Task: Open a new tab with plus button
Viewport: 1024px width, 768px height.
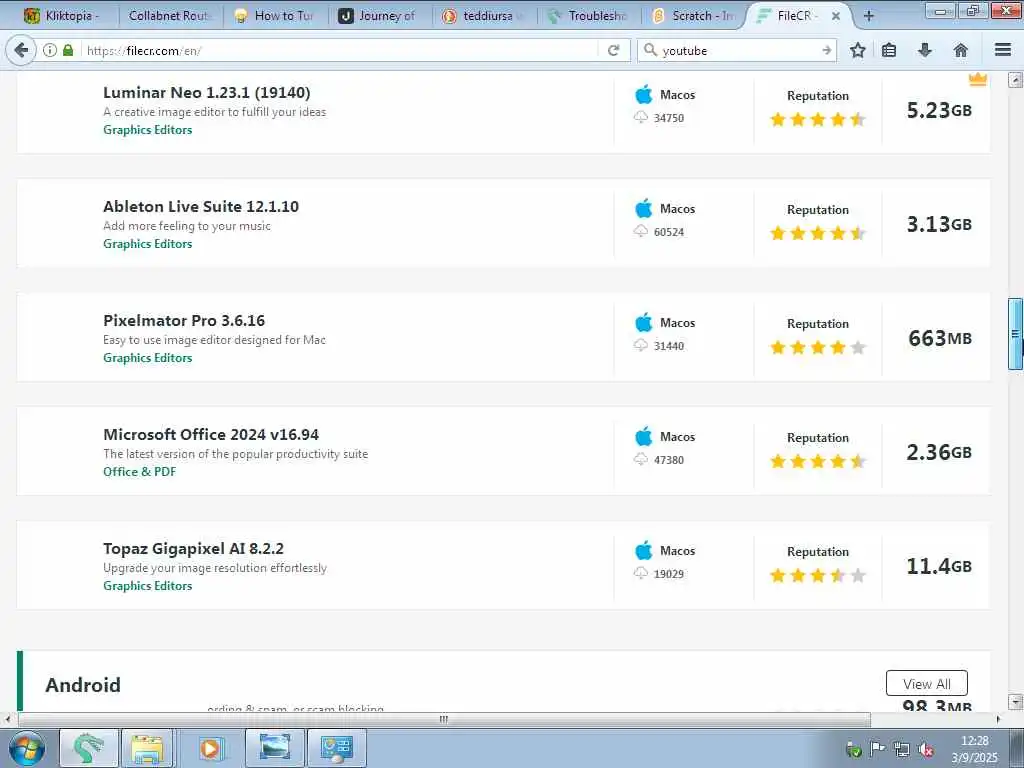Action: click(869, 16)
